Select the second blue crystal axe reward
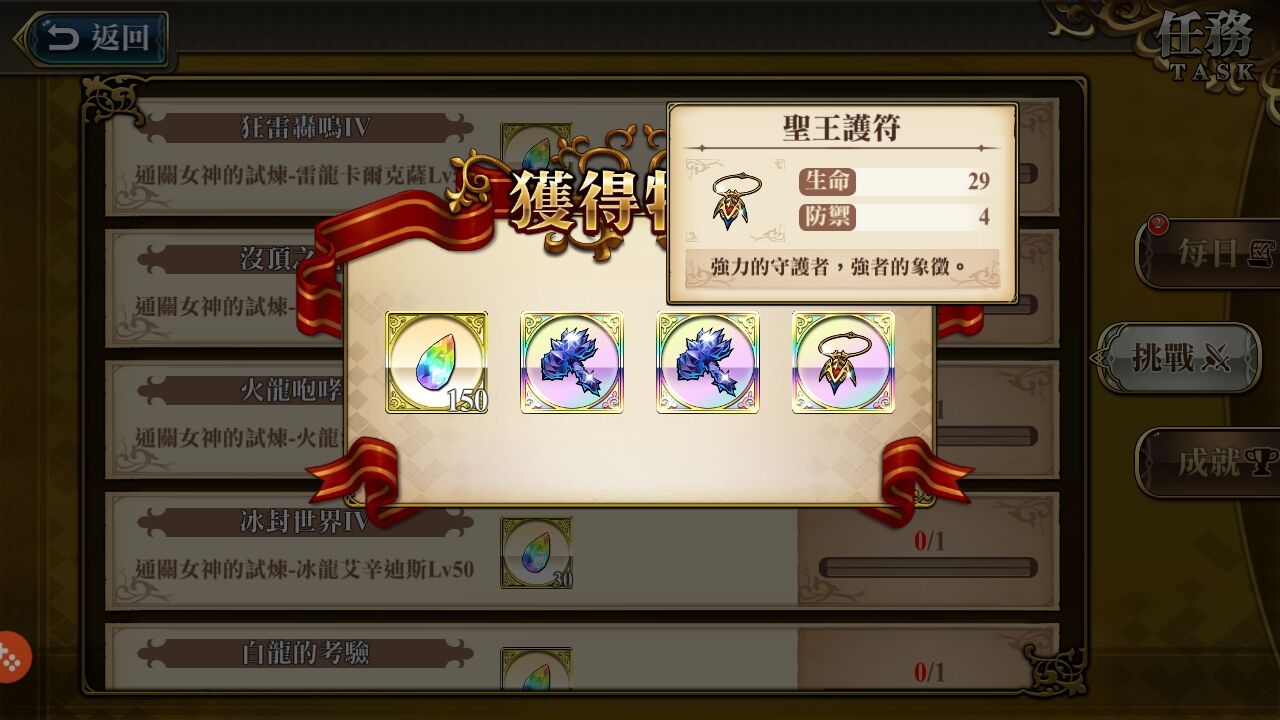 (x=707, y=362)
